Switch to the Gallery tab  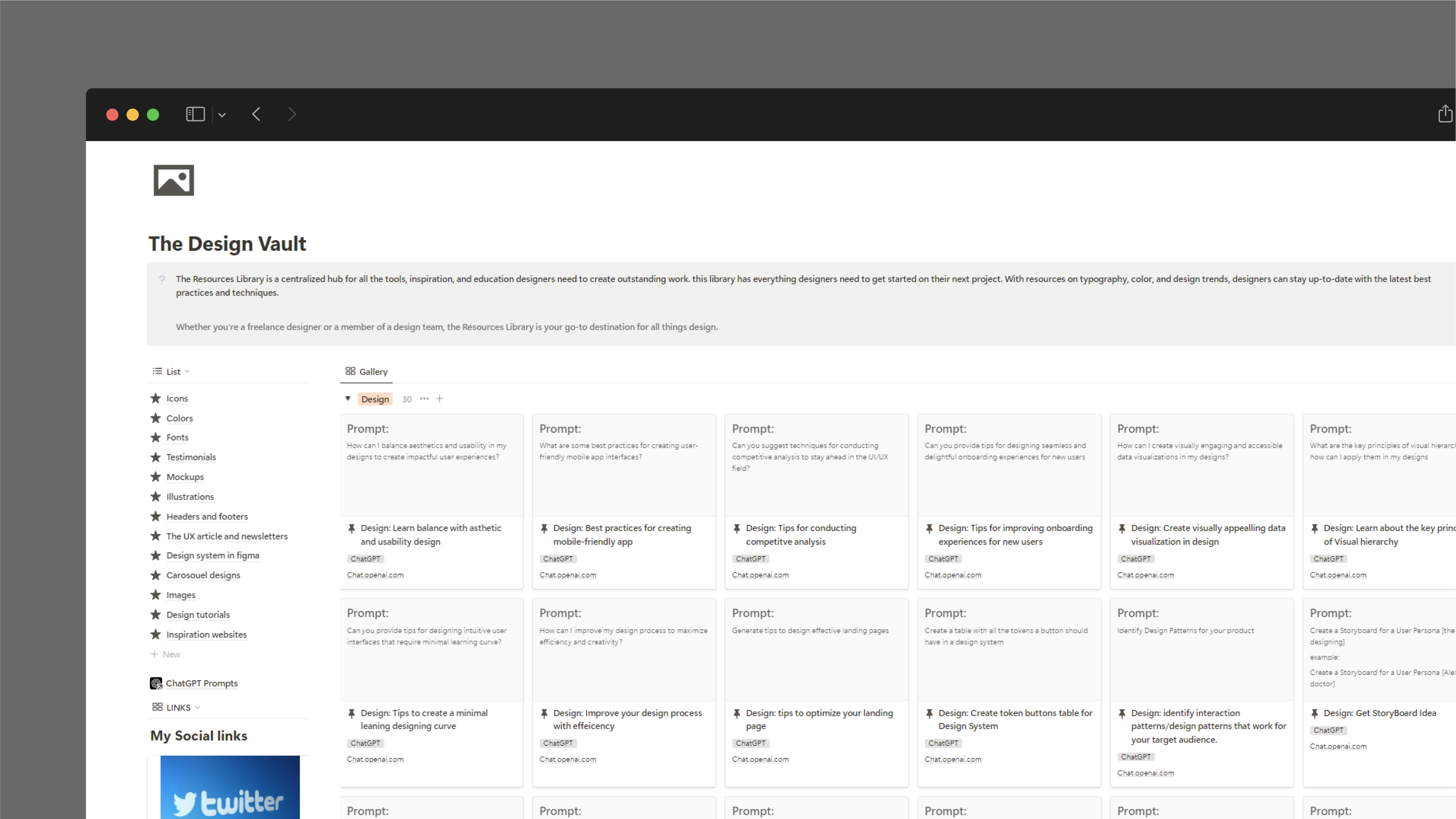(366, 371)
